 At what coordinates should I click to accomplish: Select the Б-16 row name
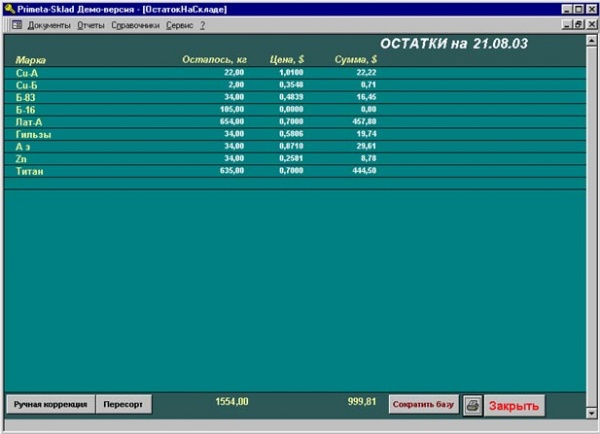[25, 110]
